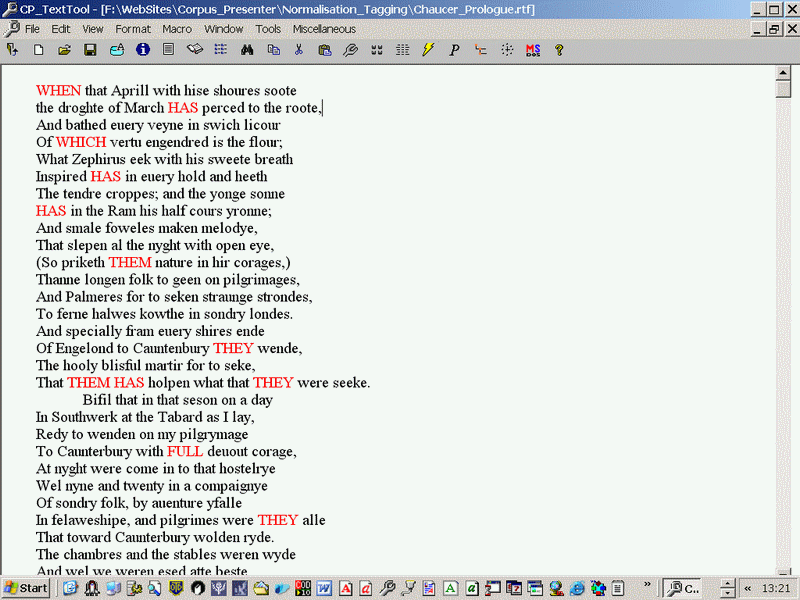Click the Windows Start button

click(x=27, y=588)
